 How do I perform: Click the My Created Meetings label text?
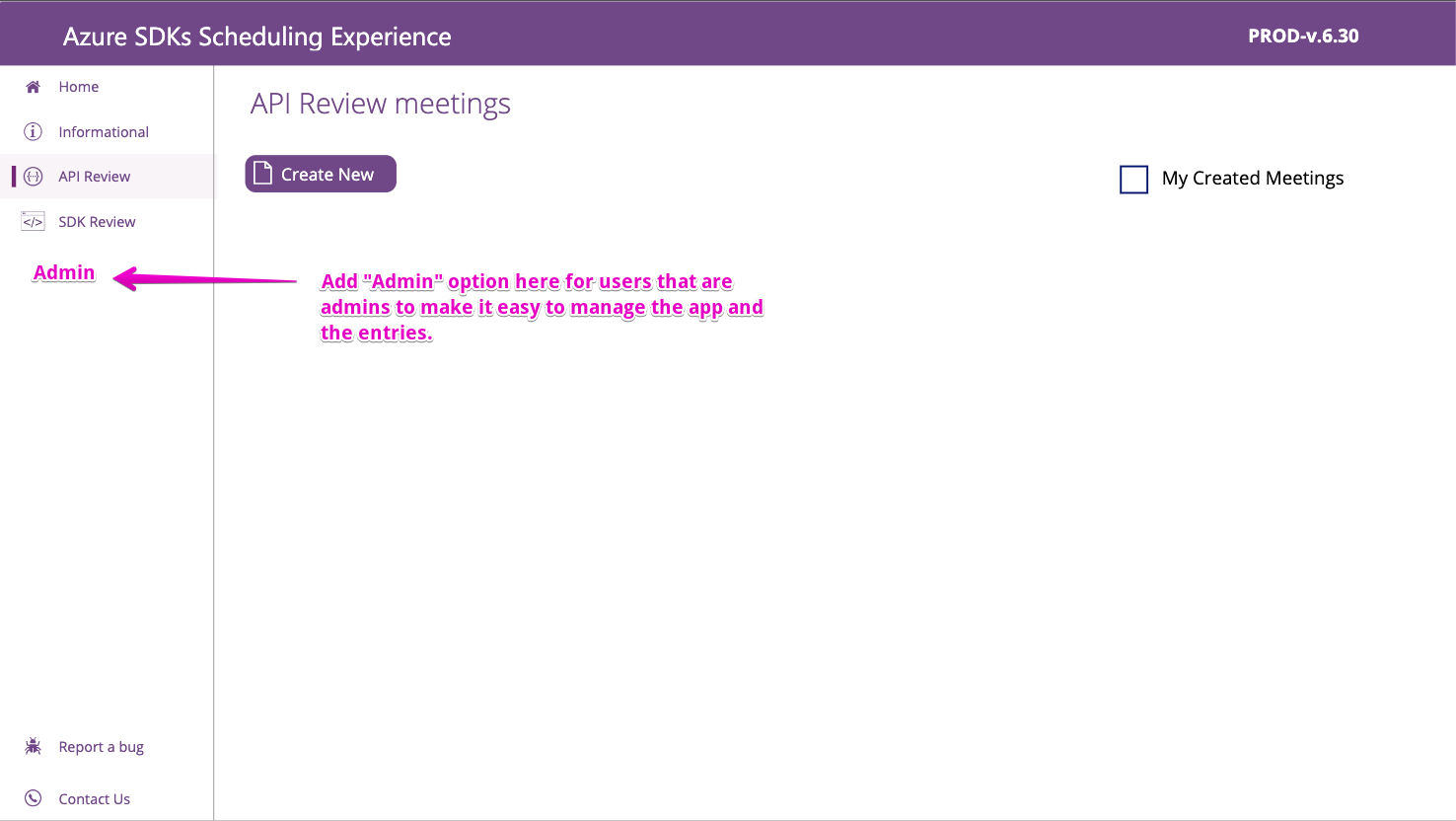(1253, 178)
